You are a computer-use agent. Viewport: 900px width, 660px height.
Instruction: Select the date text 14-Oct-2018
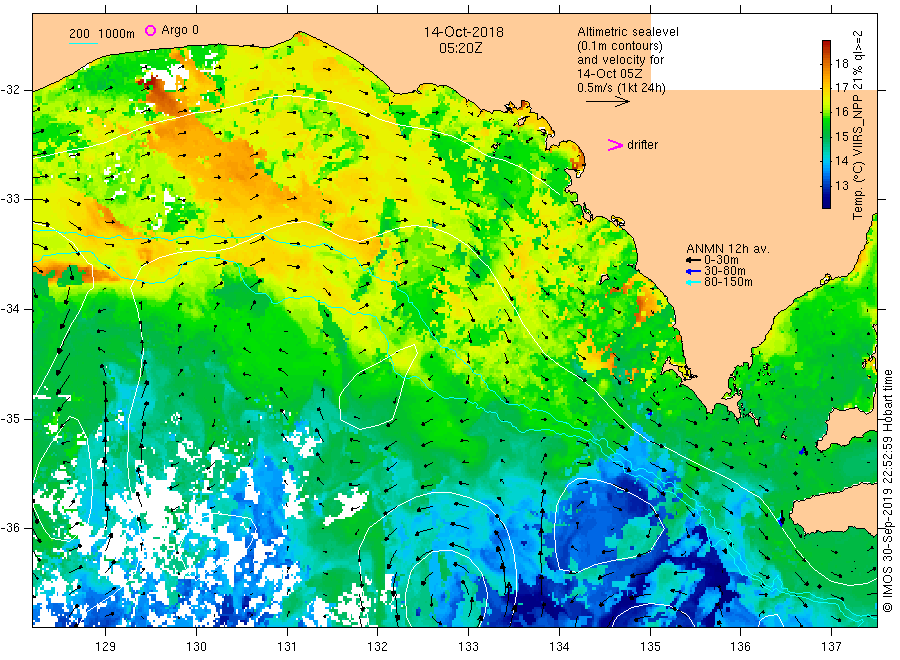click(x=464, y=32)
